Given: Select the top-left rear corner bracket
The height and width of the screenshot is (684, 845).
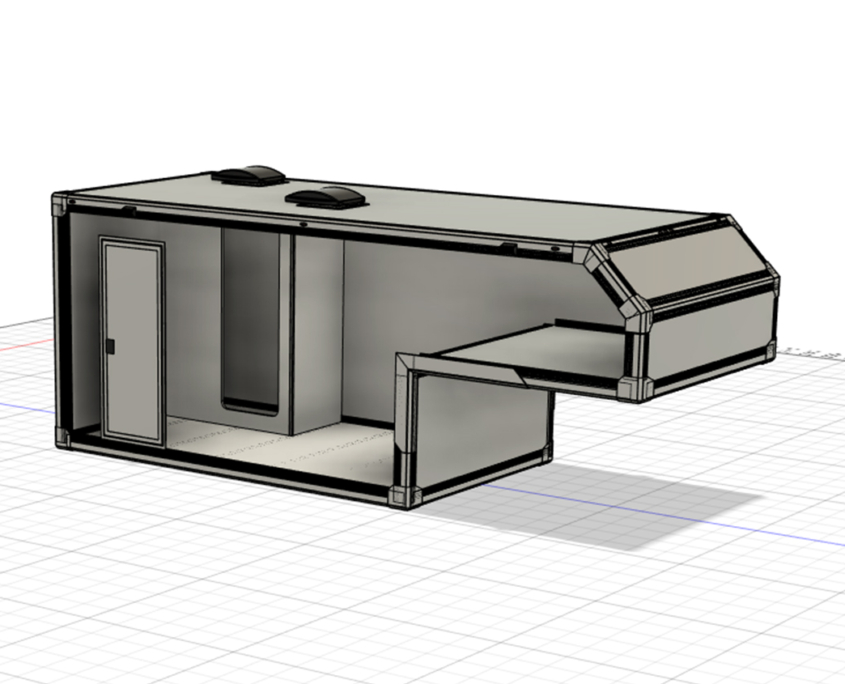Looking at the screenshot, I should (x=61, y=205).
